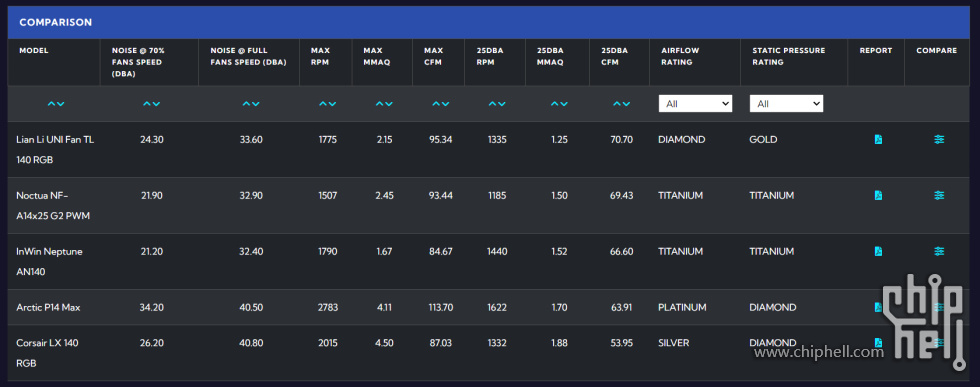Sort table by Model column arrows

click(56, 104)
